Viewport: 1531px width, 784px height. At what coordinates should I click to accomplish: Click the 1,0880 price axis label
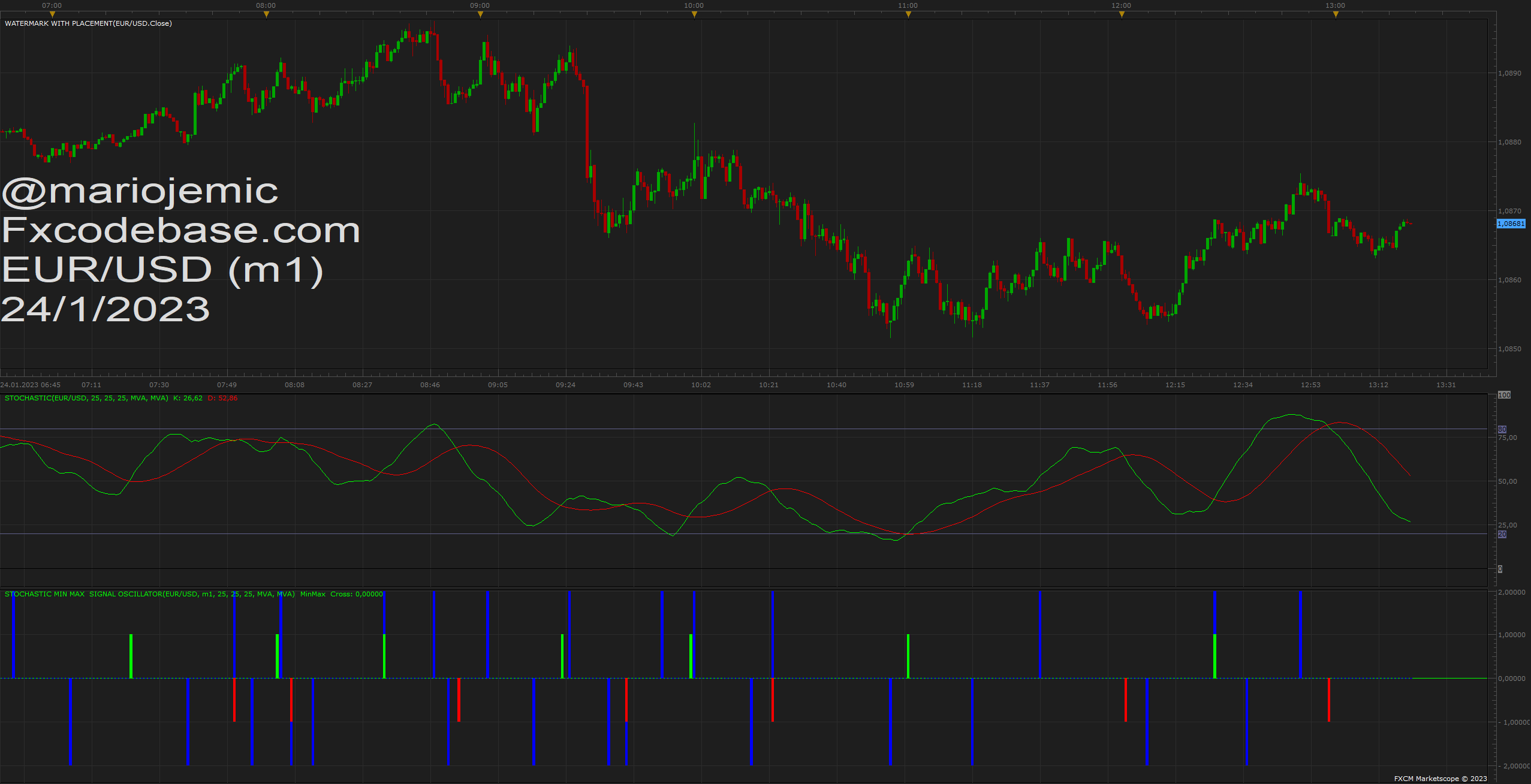pyautogui.click(x=1509, y=142)
